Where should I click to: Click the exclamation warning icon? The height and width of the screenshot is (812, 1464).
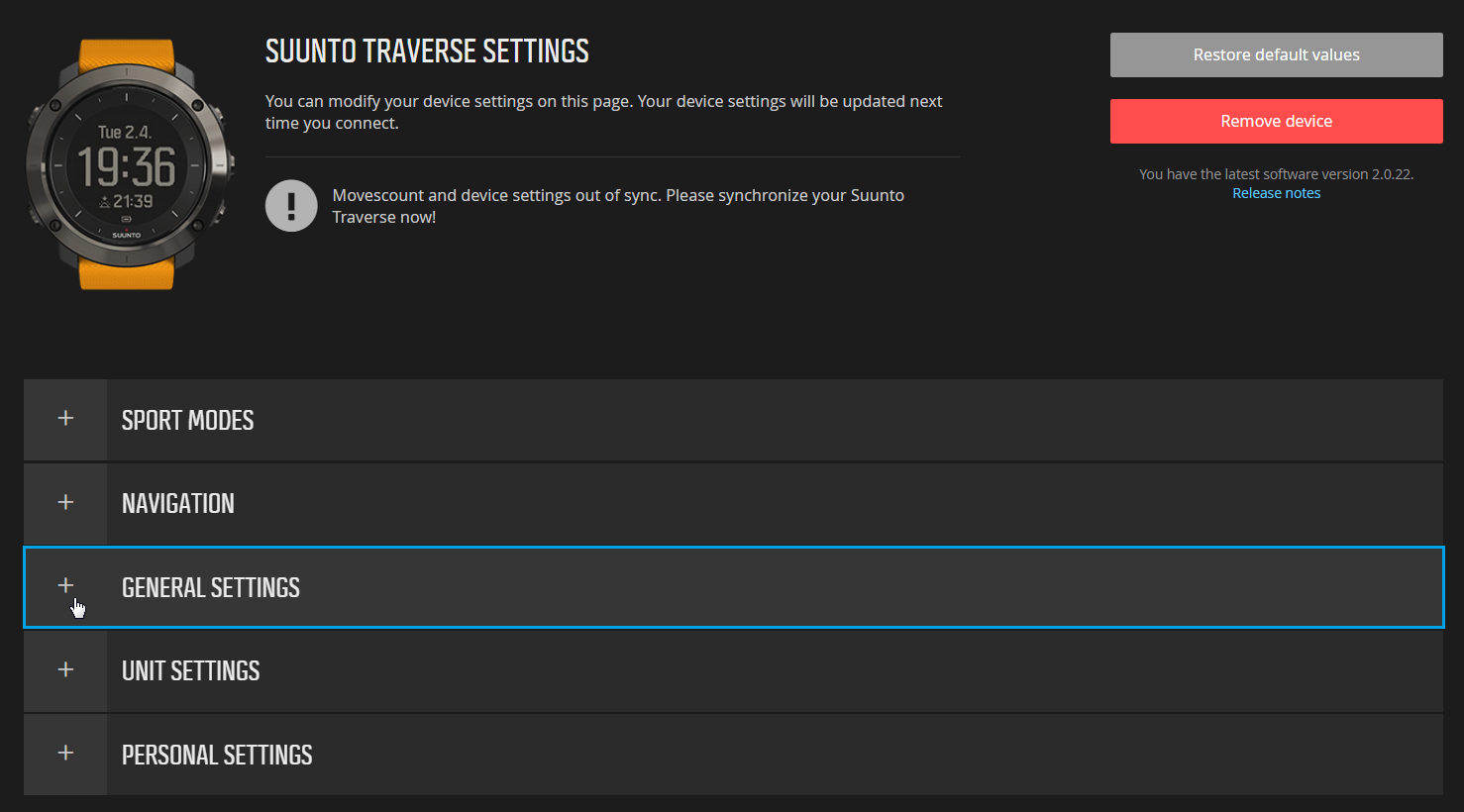[x=291, y=206]
